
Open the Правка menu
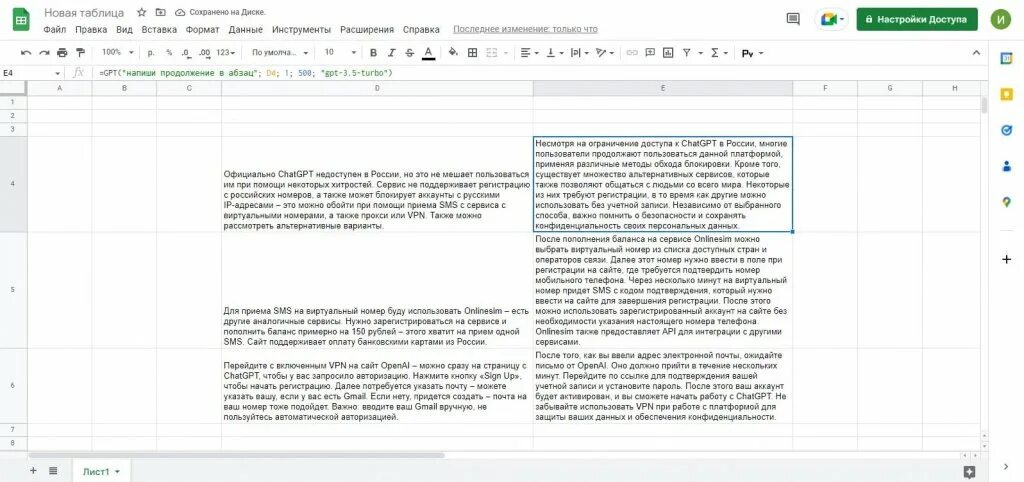click(91, 29)
